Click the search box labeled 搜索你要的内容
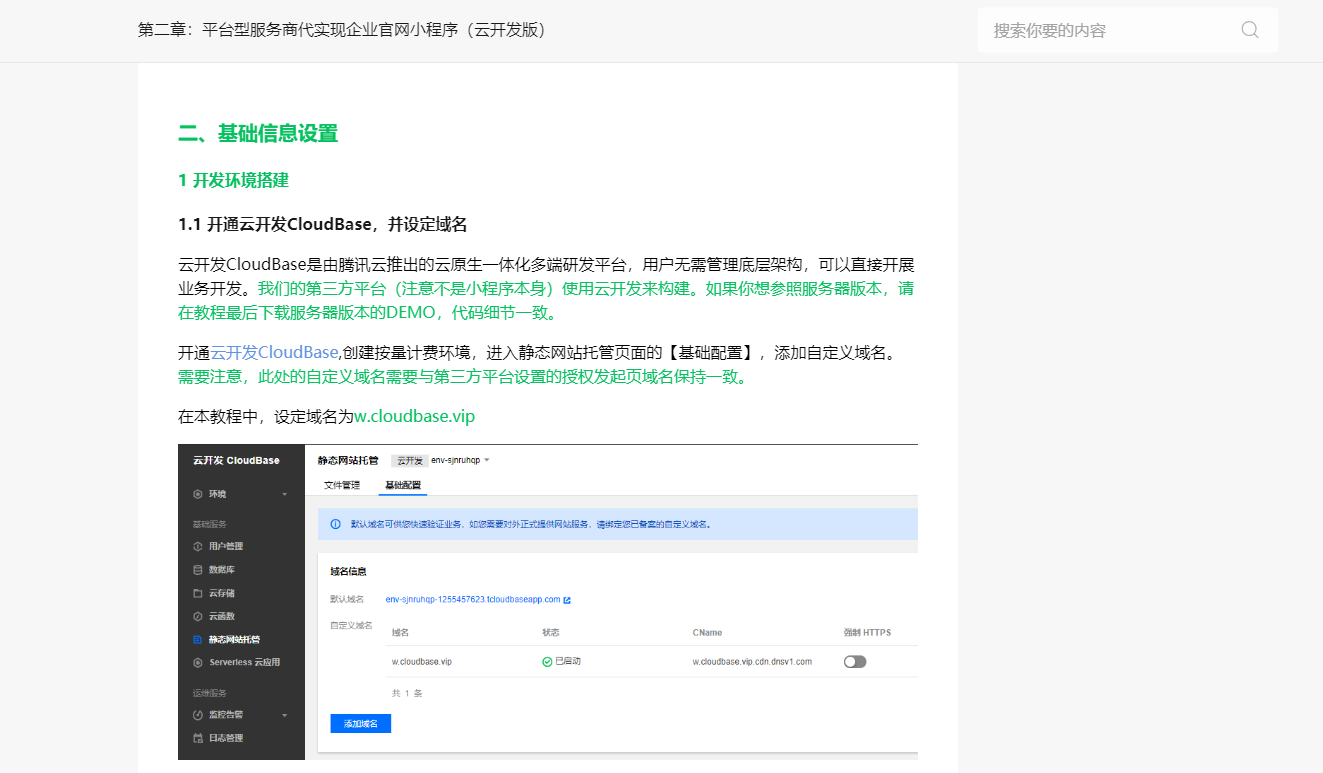 (1127, 30)
